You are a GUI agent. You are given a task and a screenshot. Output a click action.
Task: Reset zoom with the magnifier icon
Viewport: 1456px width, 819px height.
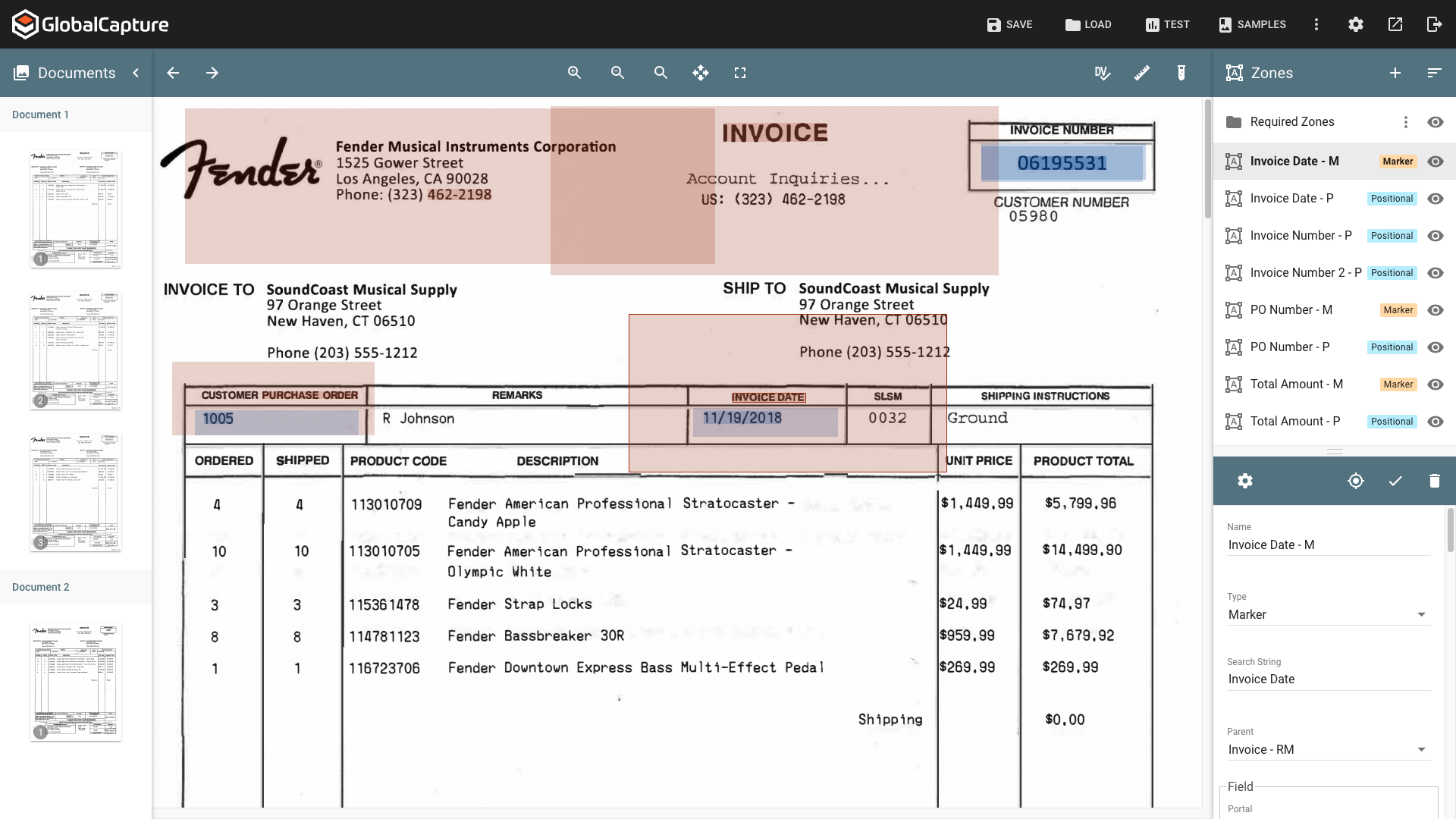661,73
